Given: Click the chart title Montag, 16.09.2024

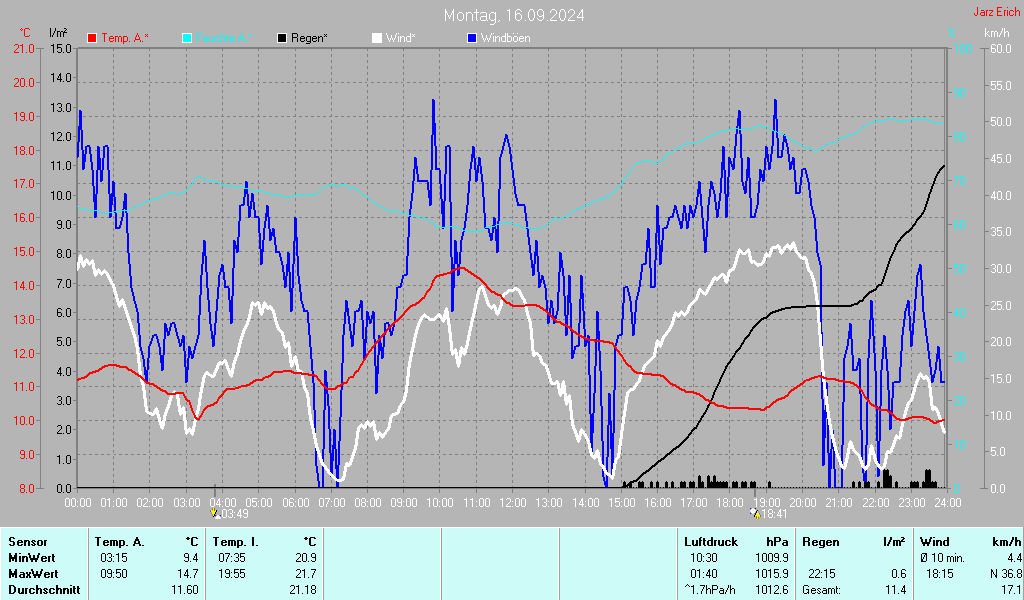Looking at the screenshot, I should click(x=515, y=15).
